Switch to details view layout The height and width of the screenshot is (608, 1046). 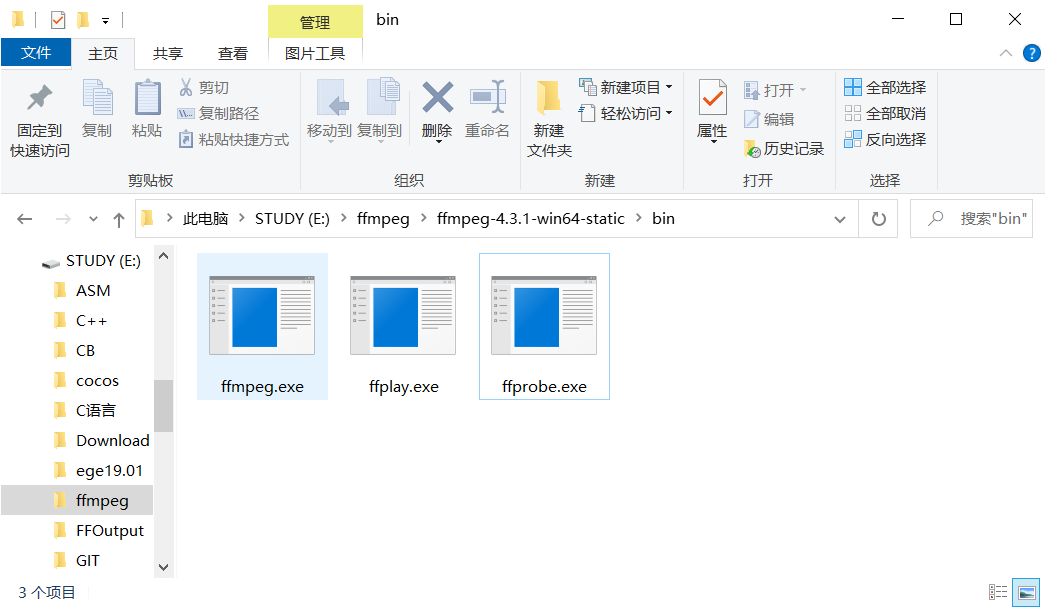click(x=998, y=592)
